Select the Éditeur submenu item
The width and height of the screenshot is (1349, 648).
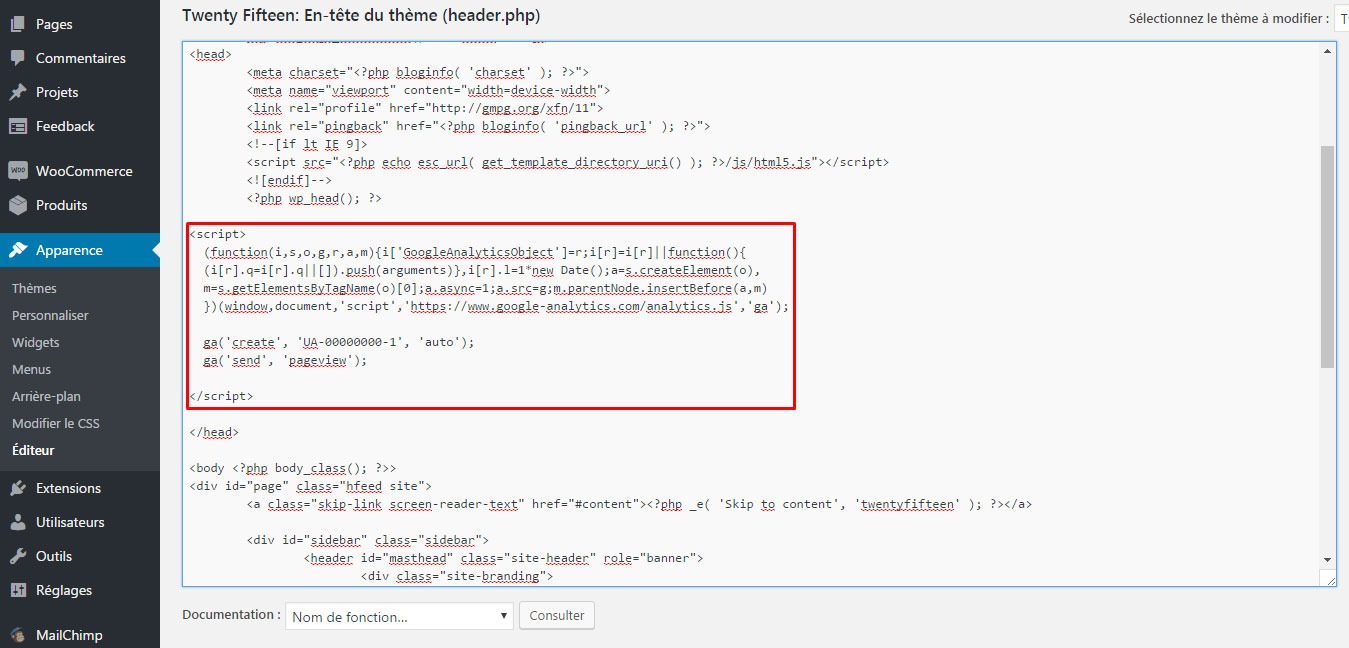pyautogui.click(x=33, y=450)
